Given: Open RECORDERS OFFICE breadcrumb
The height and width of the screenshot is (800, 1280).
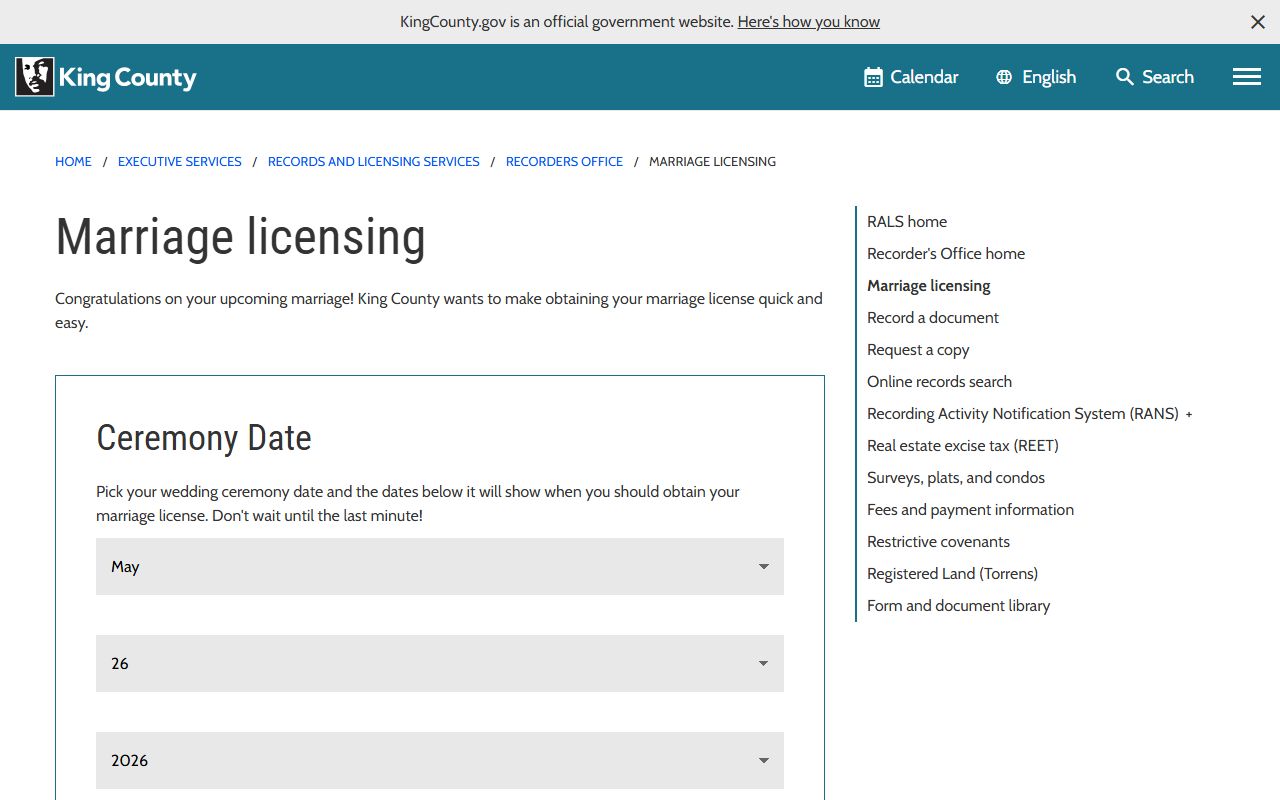Looking at the screenshot, I should [564, 161].
